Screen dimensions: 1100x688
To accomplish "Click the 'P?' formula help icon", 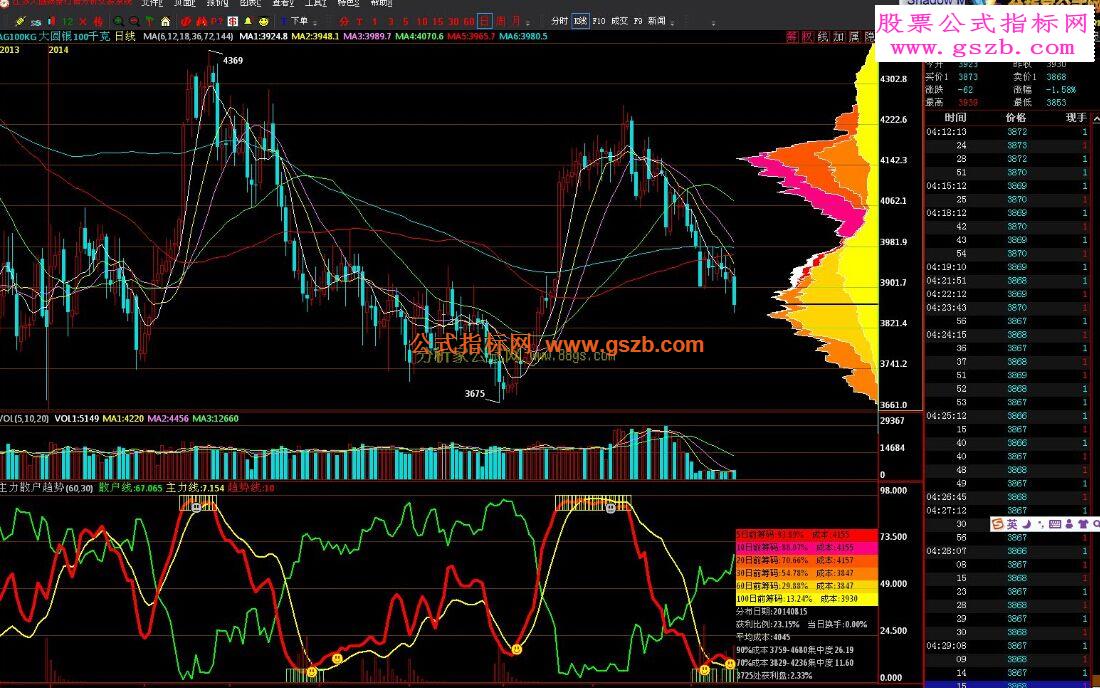I will click(x=217, y=22).
